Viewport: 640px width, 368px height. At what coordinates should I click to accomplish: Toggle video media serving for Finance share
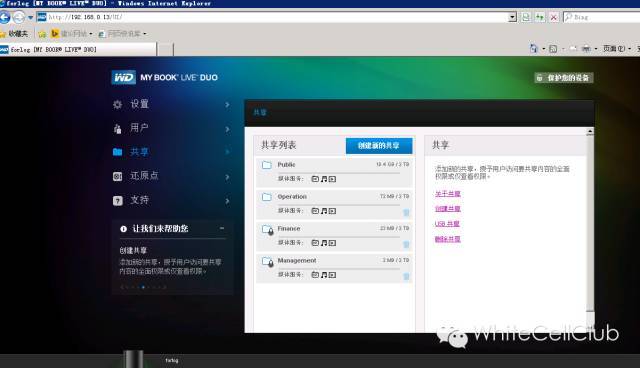[x=332, y=243]
